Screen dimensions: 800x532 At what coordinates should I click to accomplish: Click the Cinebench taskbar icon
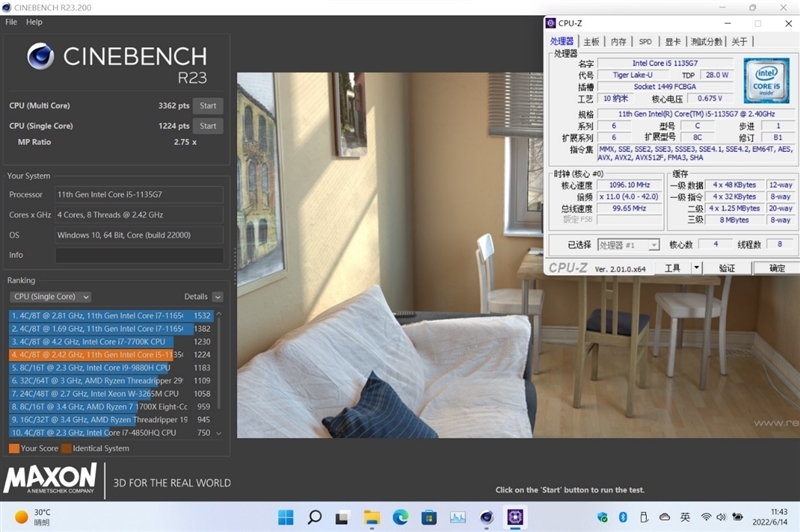tap(487, 517)
